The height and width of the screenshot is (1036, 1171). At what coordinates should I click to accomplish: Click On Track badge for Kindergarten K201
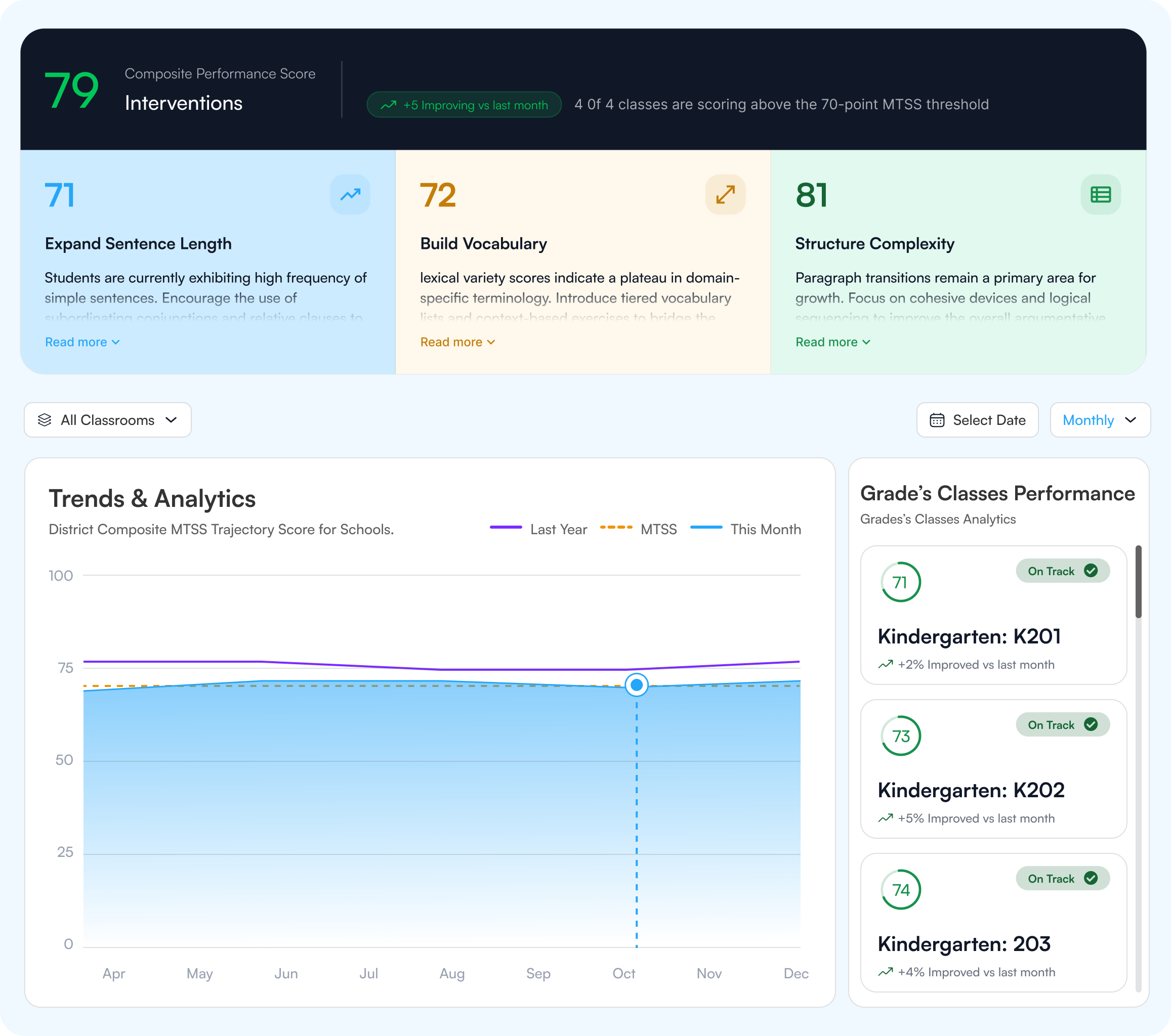pos(1063,571)
